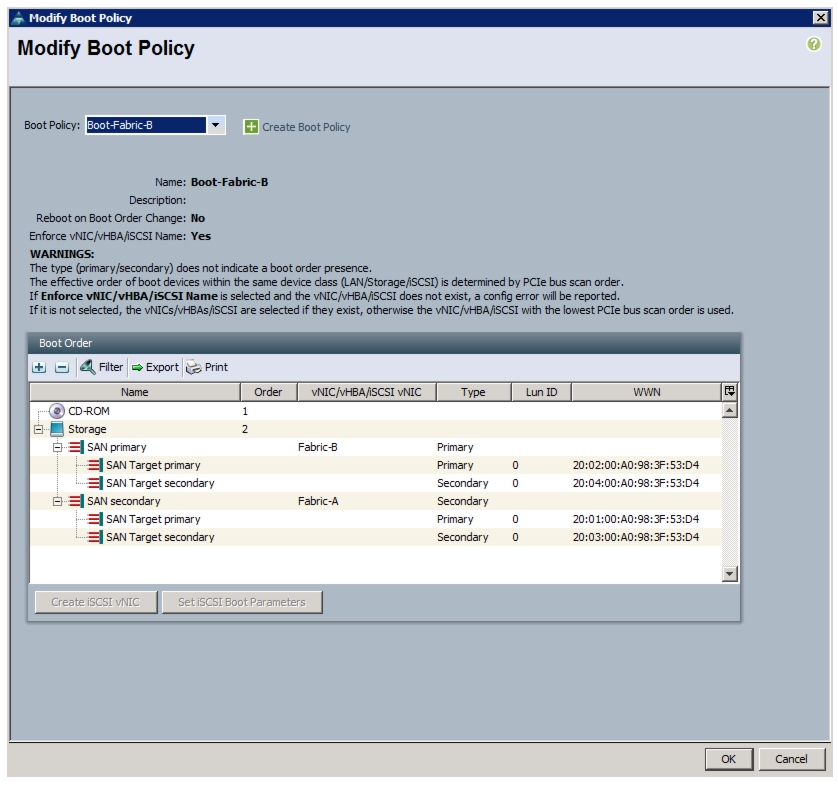This screenshot has width=838, height=802.
Task: Collapse the Storage tree node
Action: 38,429
